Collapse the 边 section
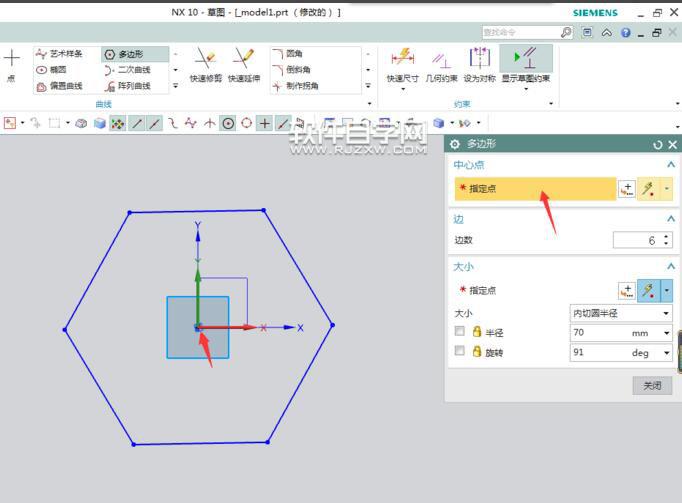 (670, 219)
